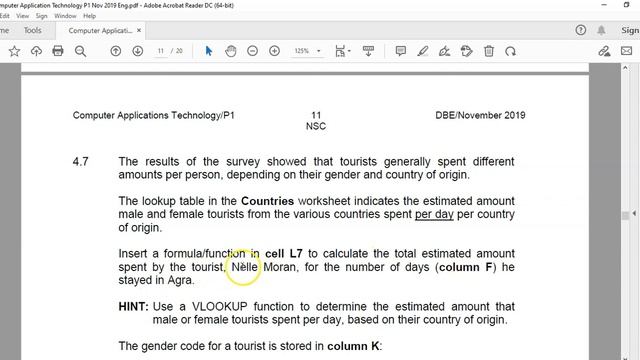Add a sticky note comment
The image size is (640, 360).
[400, 51]
